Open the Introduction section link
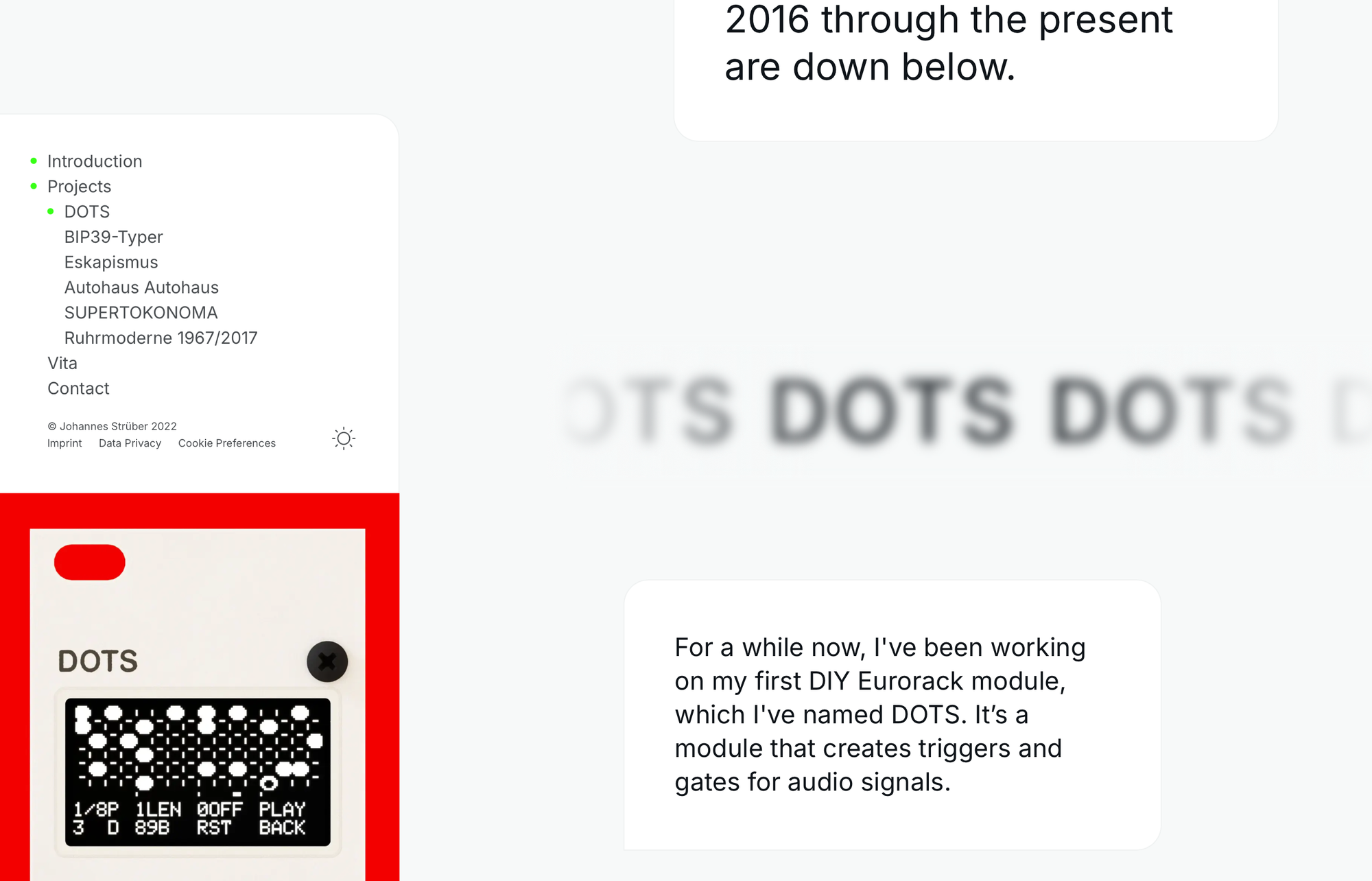Viewport: 1372px width, 881px height. 95,161
